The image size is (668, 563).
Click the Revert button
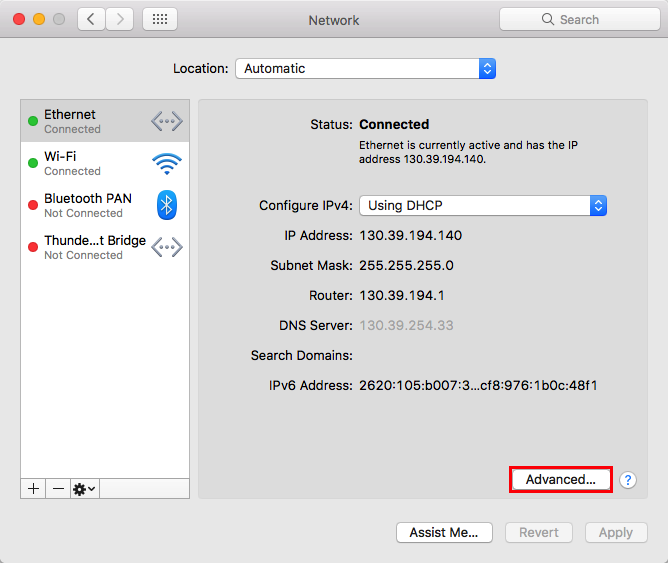tap(539, 532)
